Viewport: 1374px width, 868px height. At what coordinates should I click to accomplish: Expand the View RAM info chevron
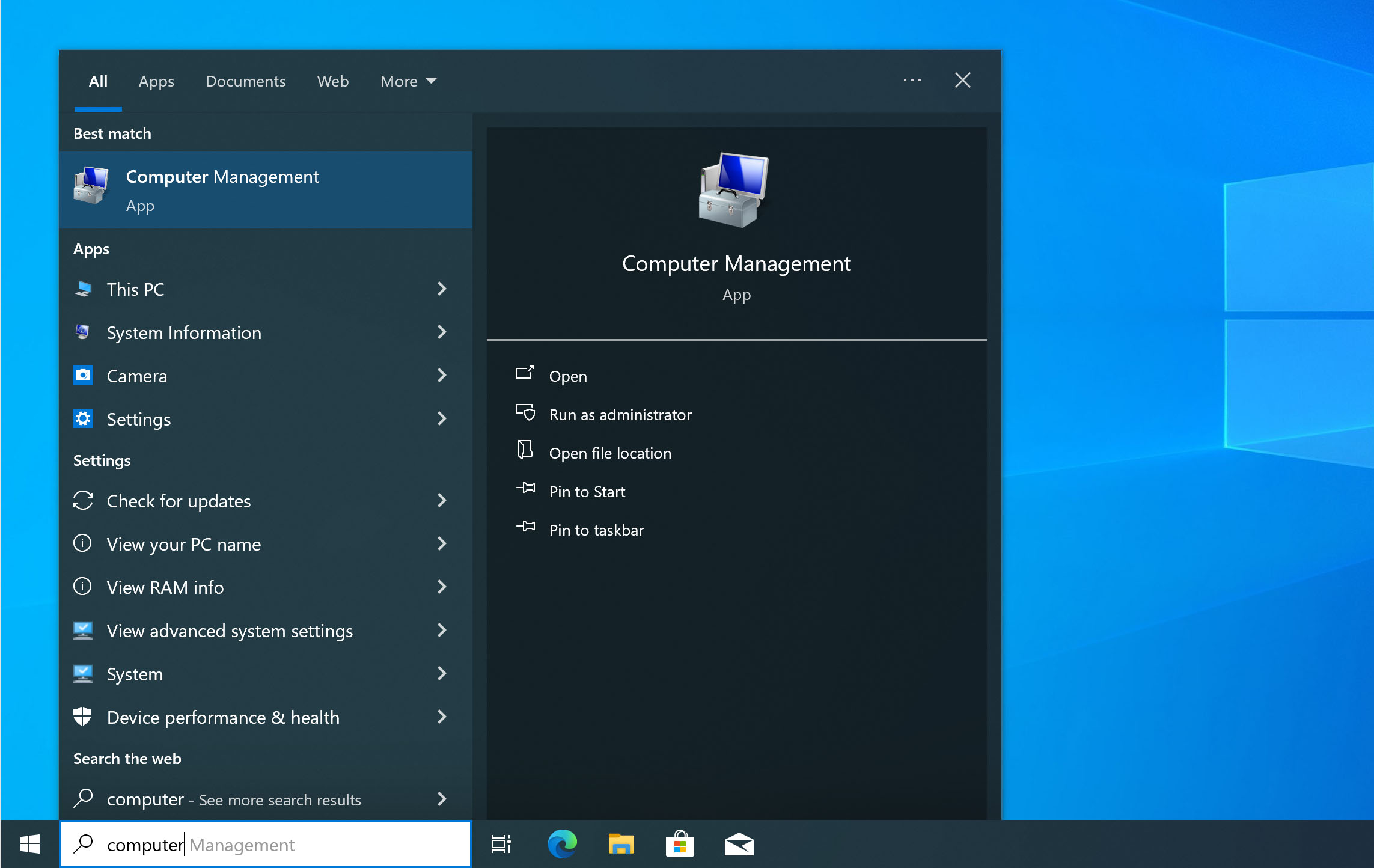click(442, 587)
